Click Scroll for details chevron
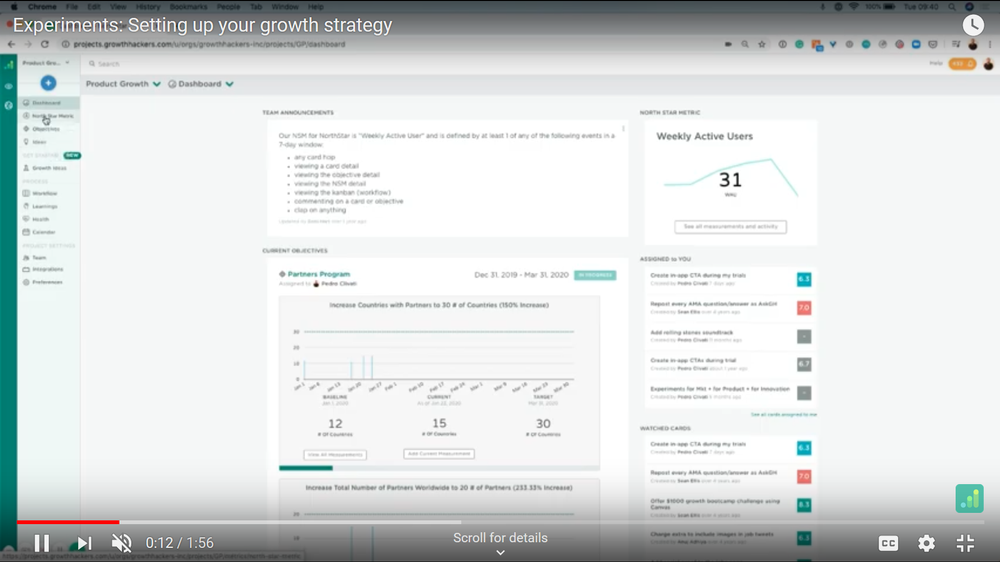1000x562 pixels. (x=501, y=552)
